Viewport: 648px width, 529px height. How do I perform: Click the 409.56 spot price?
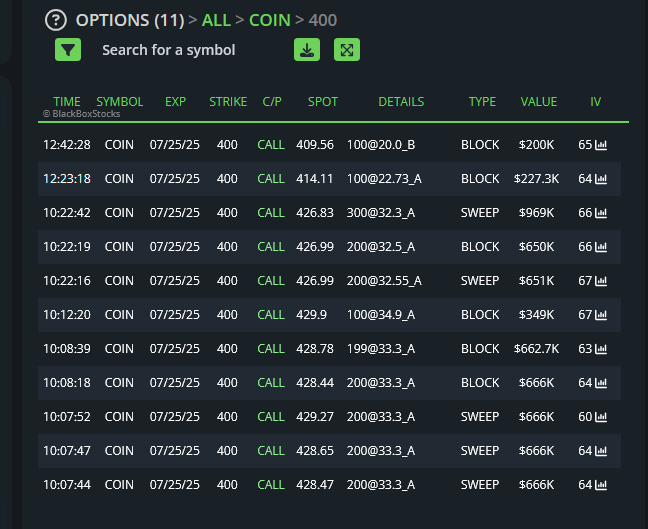[315, 145]
